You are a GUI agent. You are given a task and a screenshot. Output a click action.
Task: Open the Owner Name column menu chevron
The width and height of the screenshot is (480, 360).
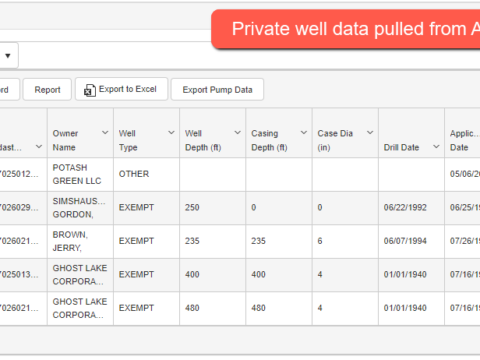click(105, 133)
